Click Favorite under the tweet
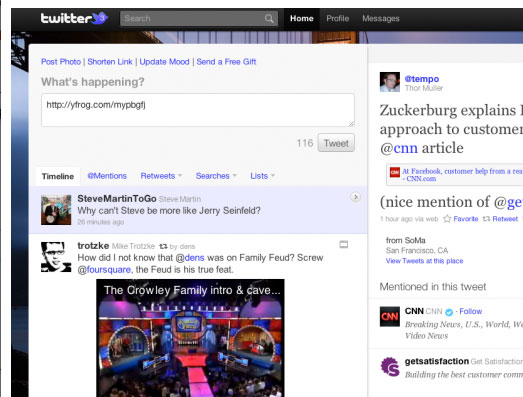 466,219
